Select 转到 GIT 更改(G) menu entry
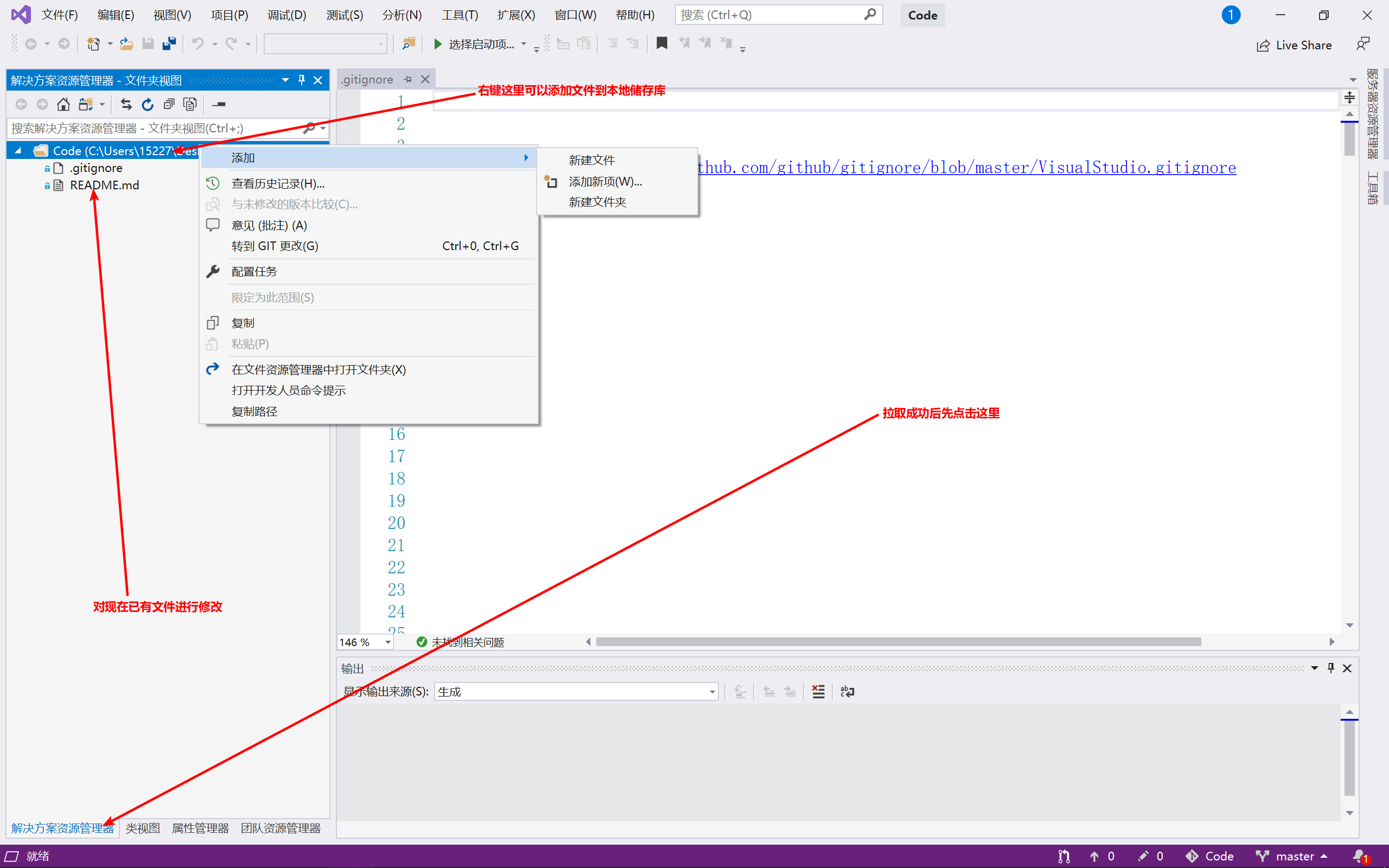Image resolution: width=1389 pixels, height=868 pixels. [x=368, y=246]
